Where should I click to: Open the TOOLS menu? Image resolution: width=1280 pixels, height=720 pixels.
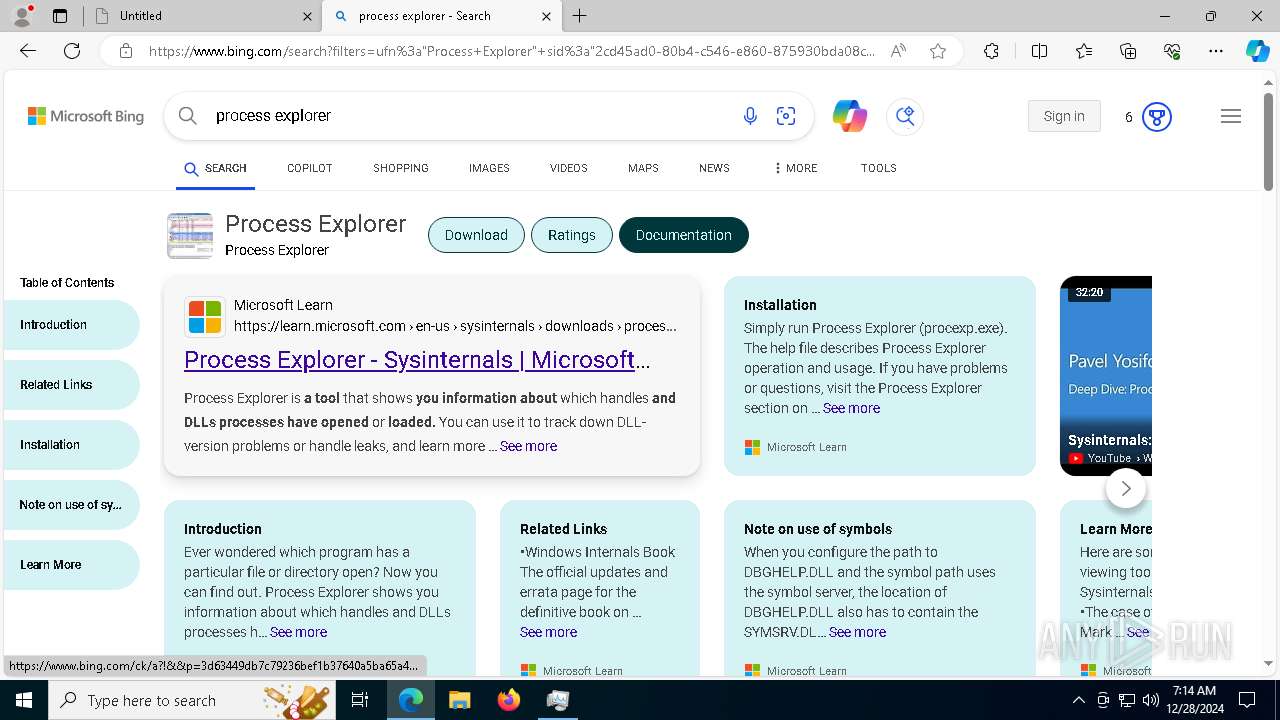(879, 168)
